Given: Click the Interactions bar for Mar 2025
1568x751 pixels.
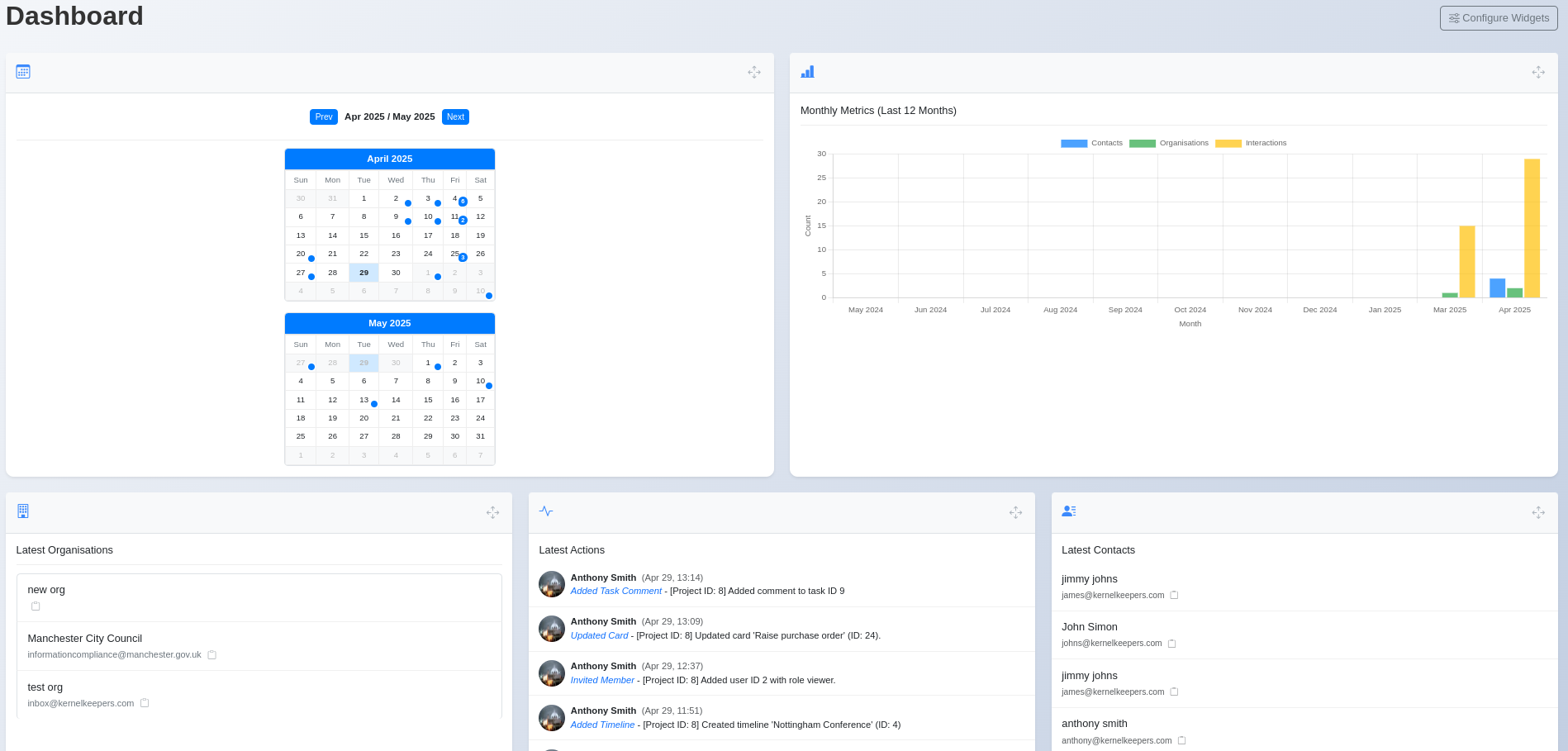Looking at the screenshot, I should click(1466, 262).
